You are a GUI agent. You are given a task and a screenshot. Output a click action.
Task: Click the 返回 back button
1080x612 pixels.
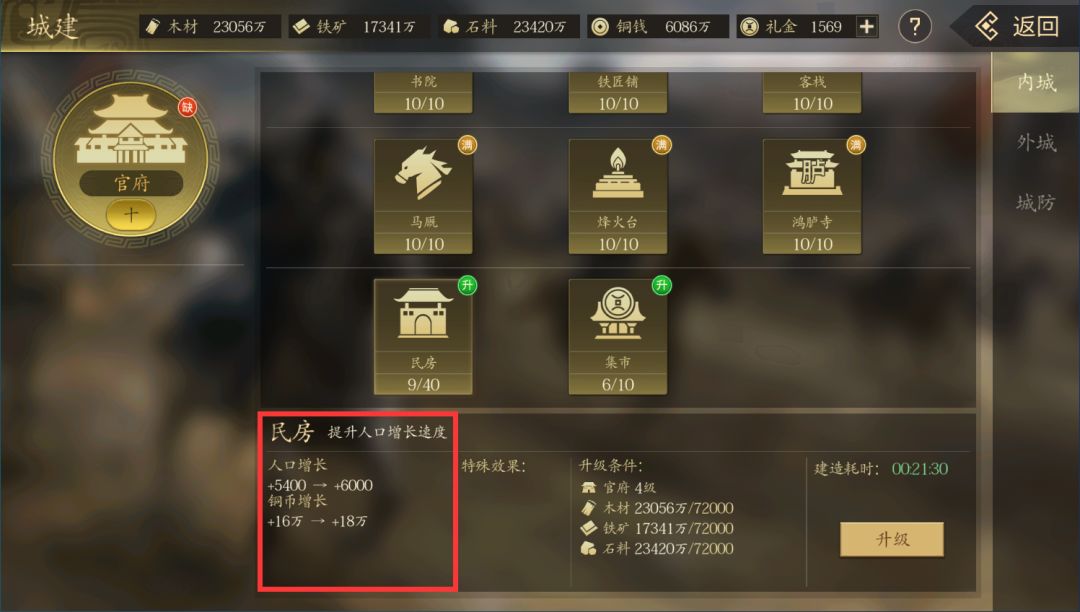pos(1016,27)
